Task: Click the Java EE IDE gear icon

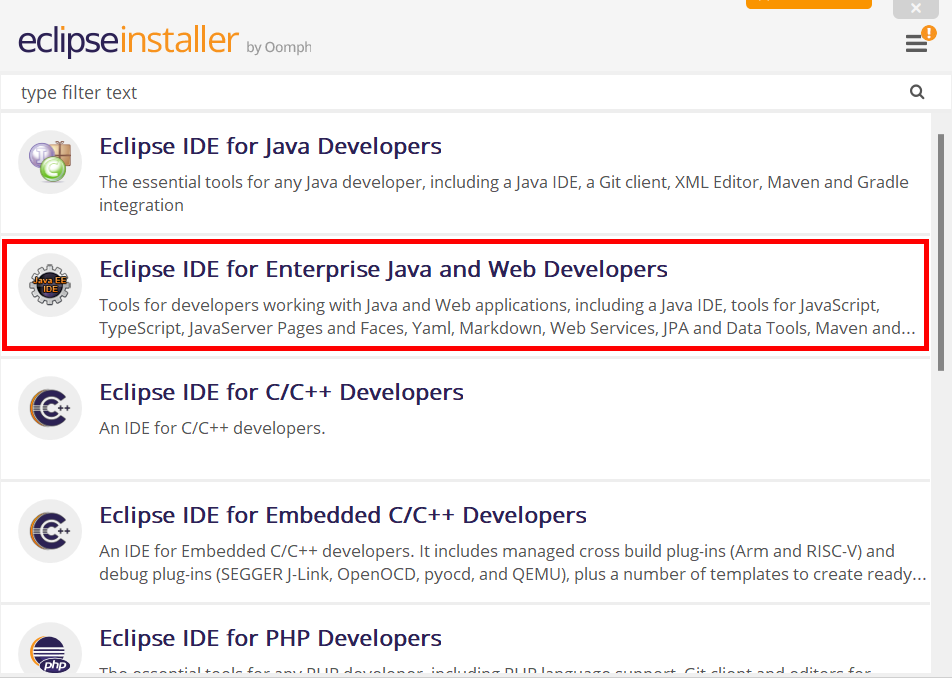Action: [x=50, y=285]
